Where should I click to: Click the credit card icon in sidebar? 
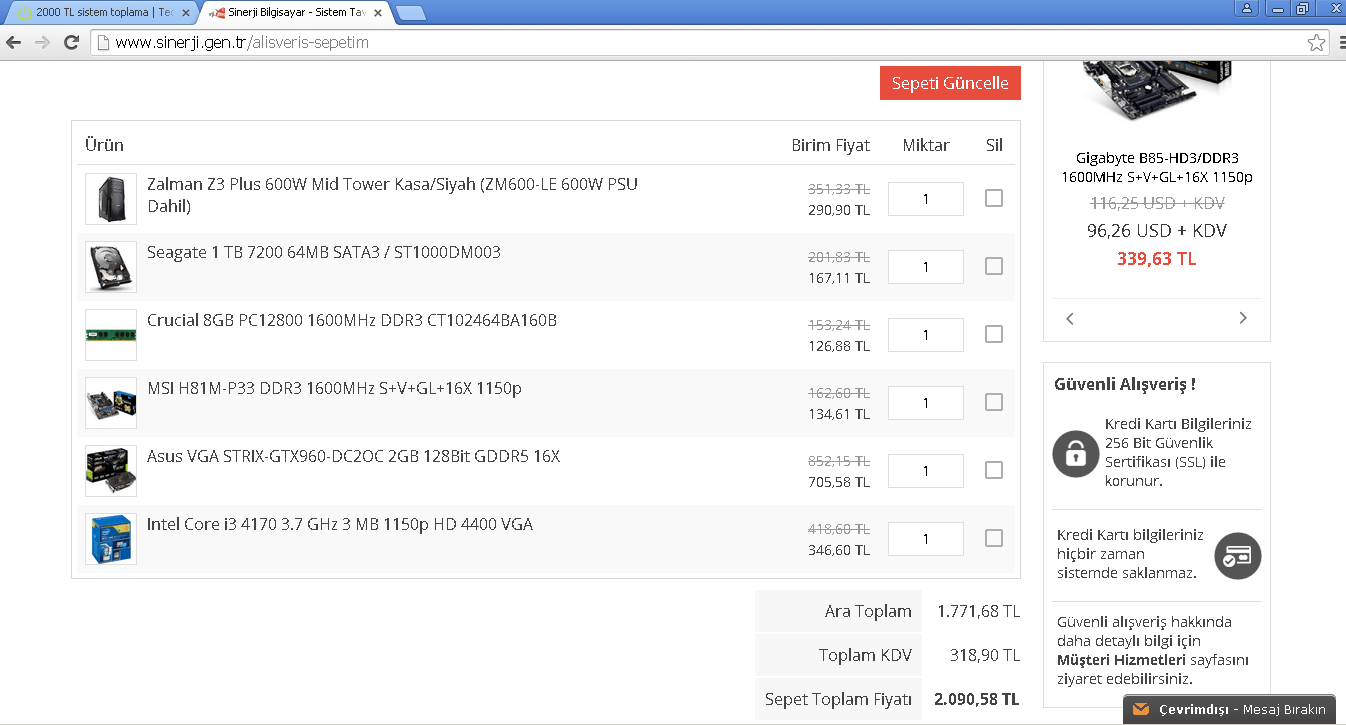[x=1238, y=556]
